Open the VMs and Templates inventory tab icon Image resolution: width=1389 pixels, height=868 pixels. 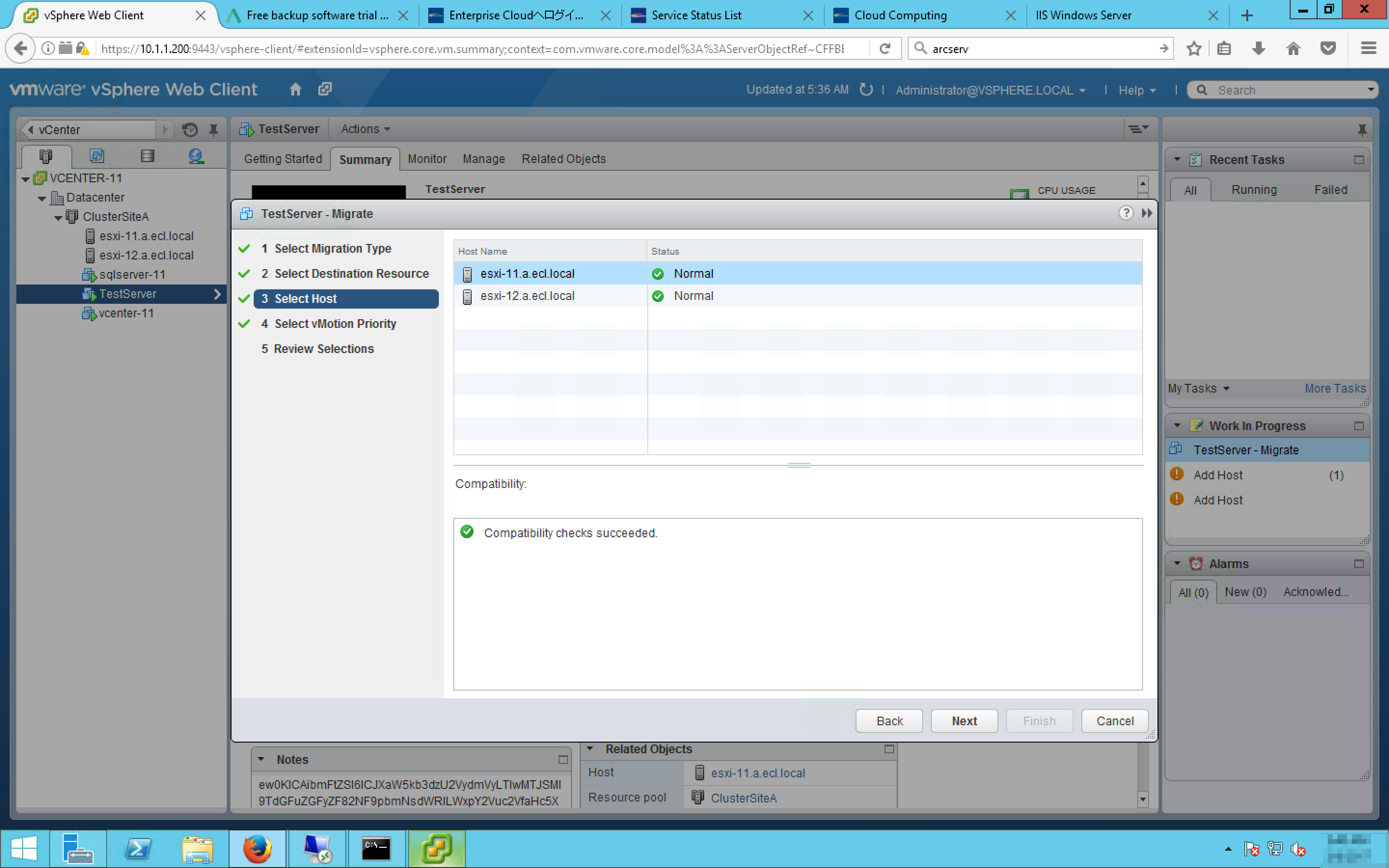[97, 156]
